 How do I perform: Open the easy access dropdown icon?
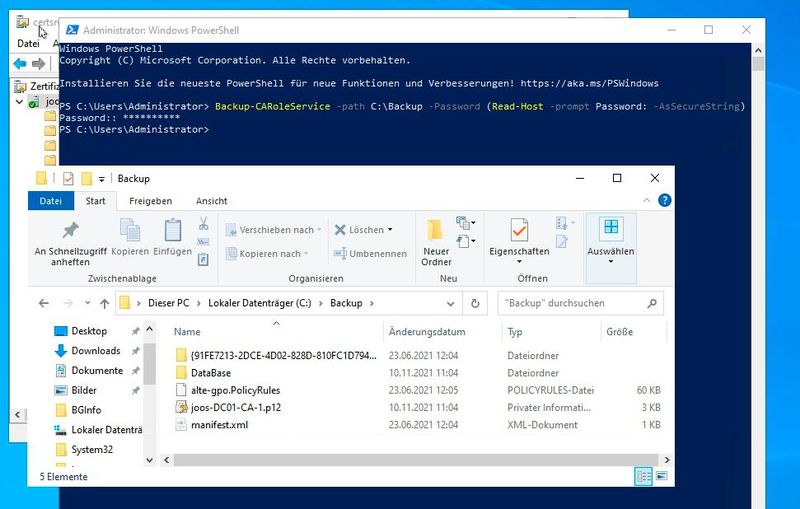(465, 241)
